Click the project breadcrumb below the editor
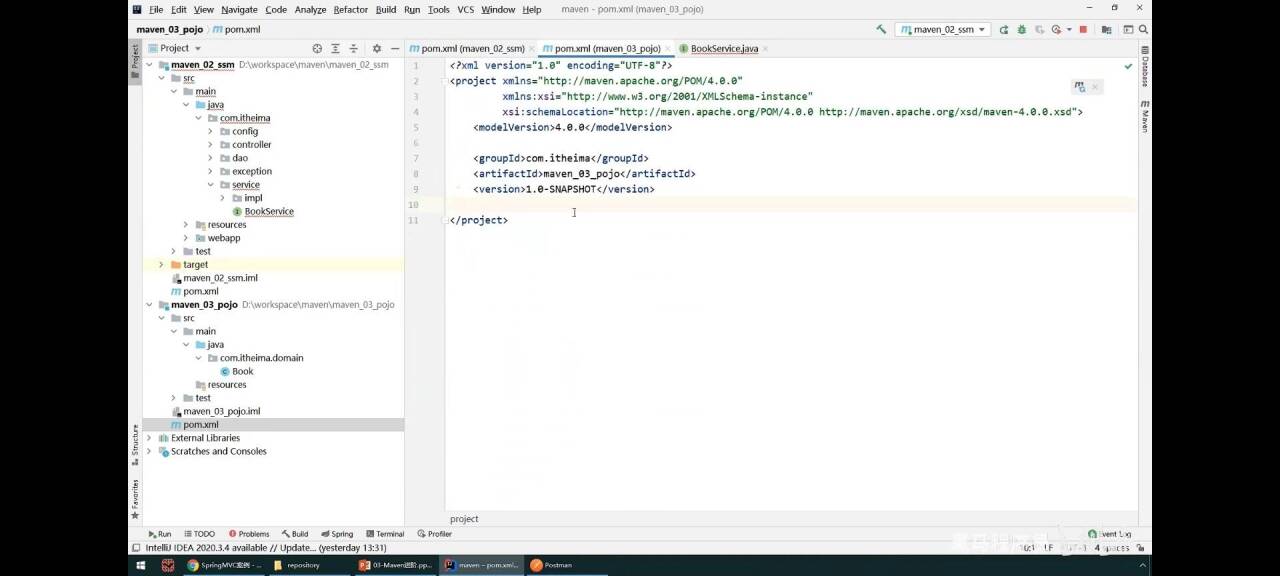 [464, 519]
